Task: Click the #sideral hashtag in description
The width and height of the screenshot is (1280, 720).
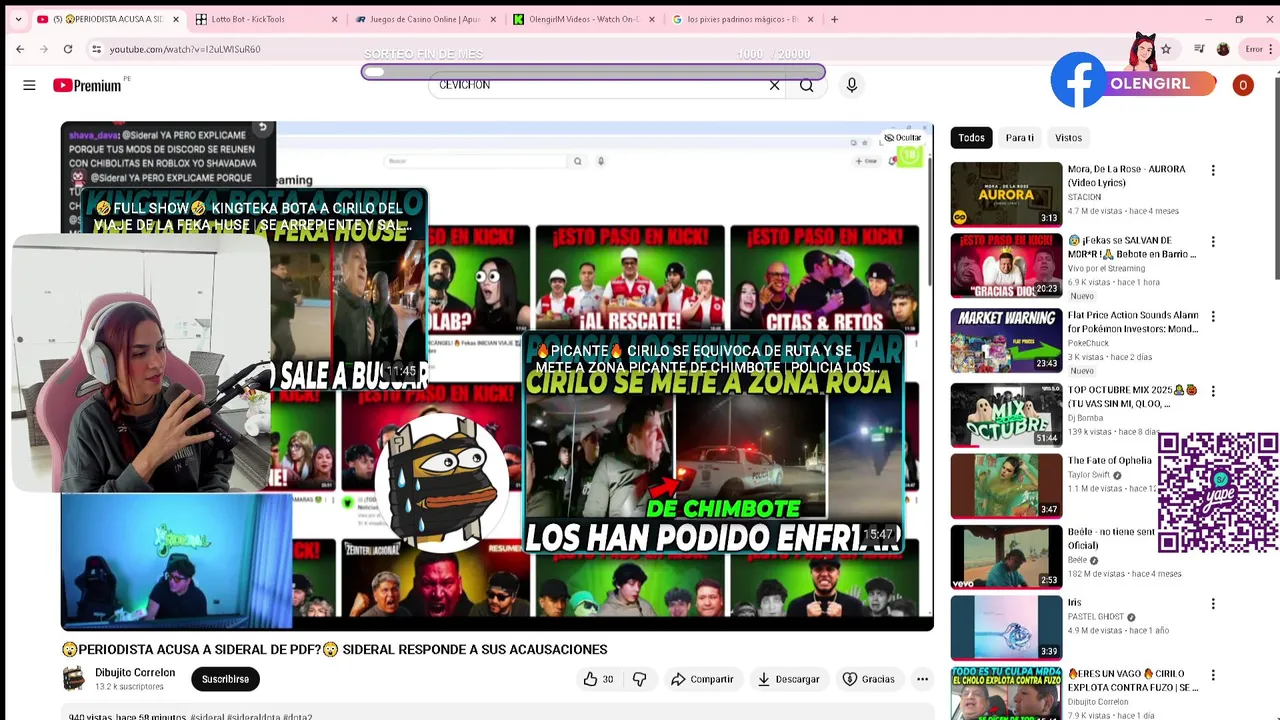Action: [x=207, y=716]
